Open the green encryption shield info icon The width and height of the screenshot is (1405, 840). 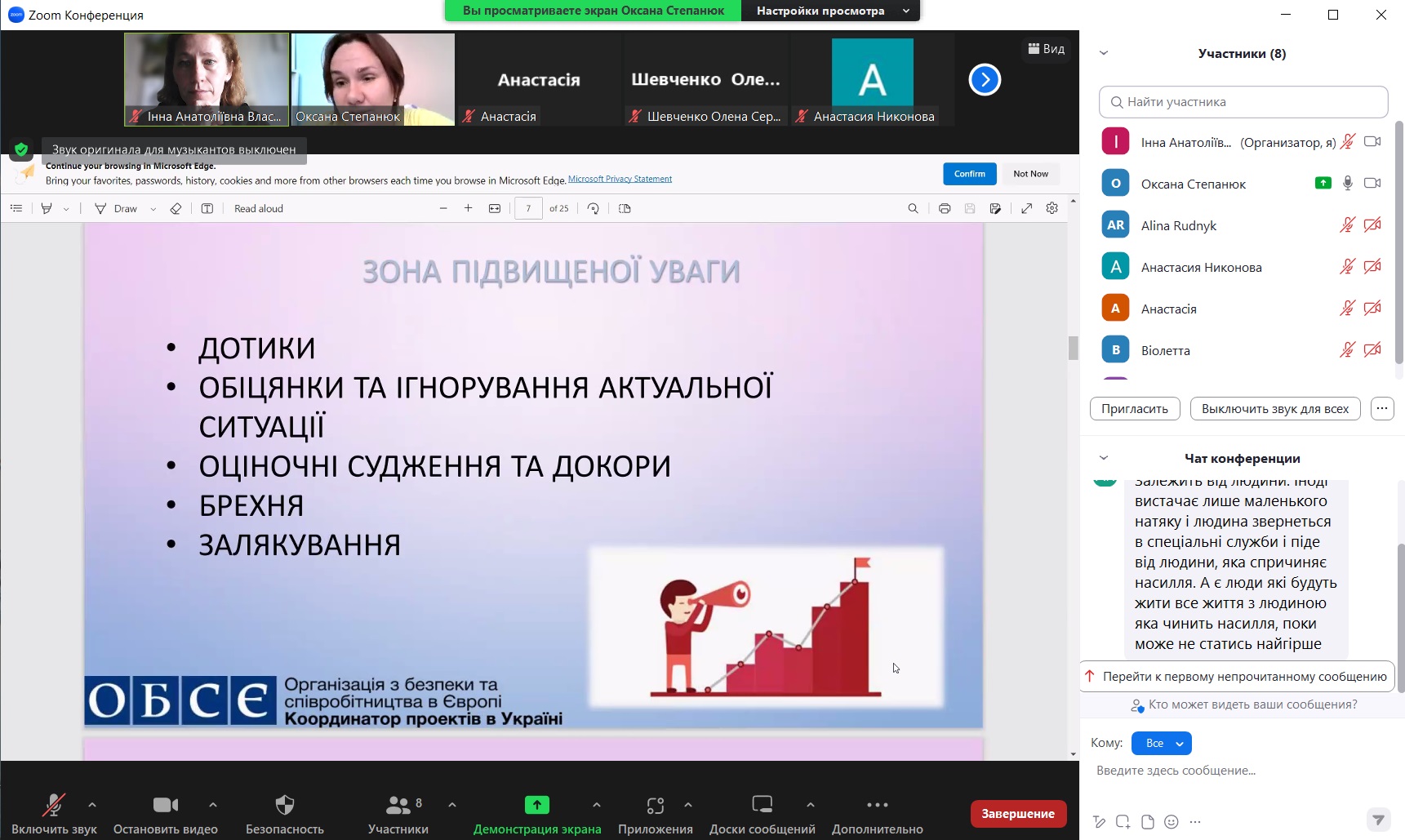click(x=21, y=149)
